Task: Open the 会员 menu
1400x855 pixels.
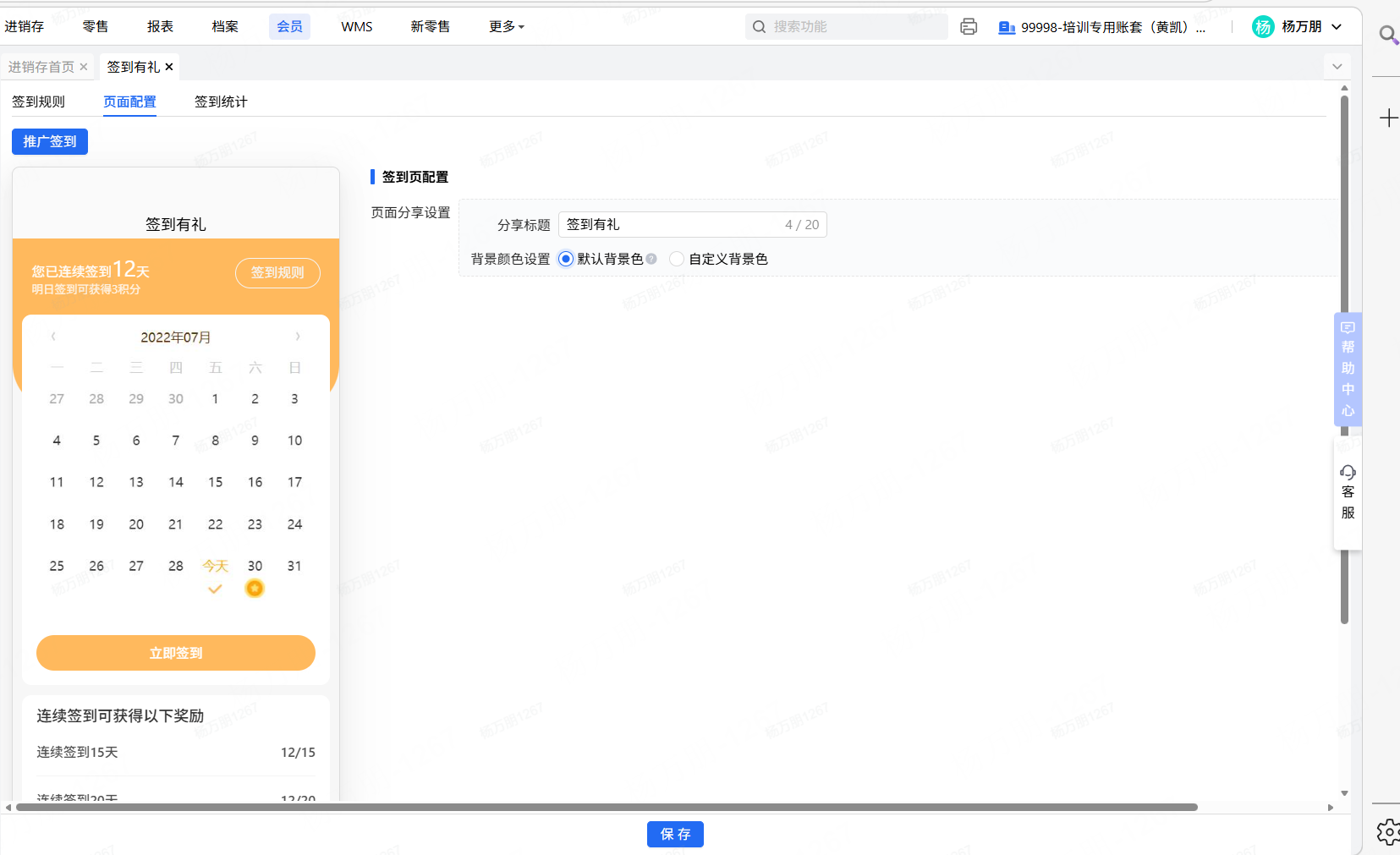Action: [x=289, y=27]
